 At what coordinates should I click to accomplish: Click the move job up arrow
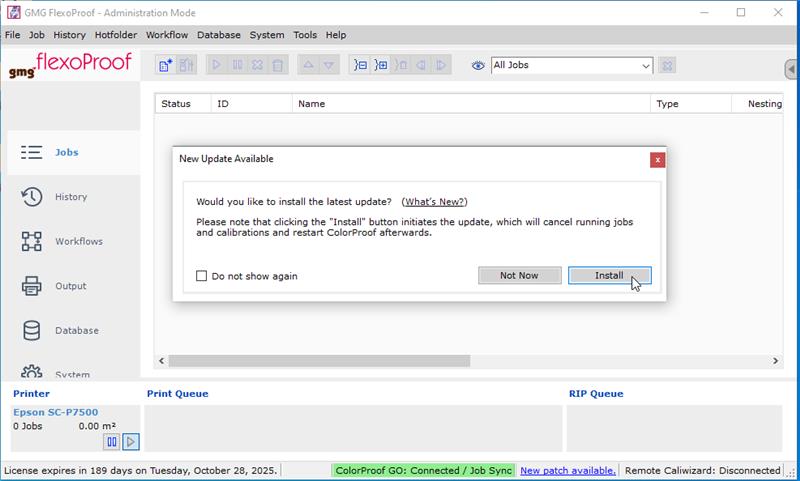[308, 65]
